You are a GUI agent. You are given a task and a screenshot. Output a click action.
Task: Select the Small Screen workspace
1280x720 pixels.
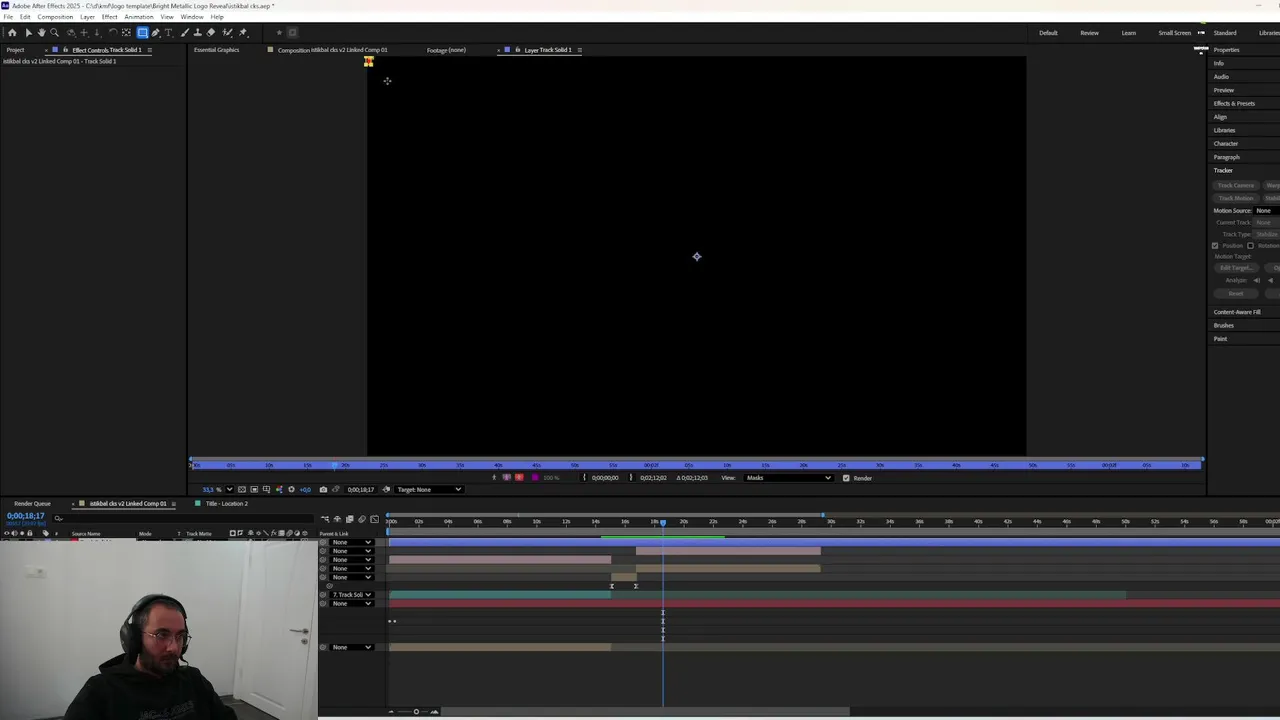pos(1174,33)
